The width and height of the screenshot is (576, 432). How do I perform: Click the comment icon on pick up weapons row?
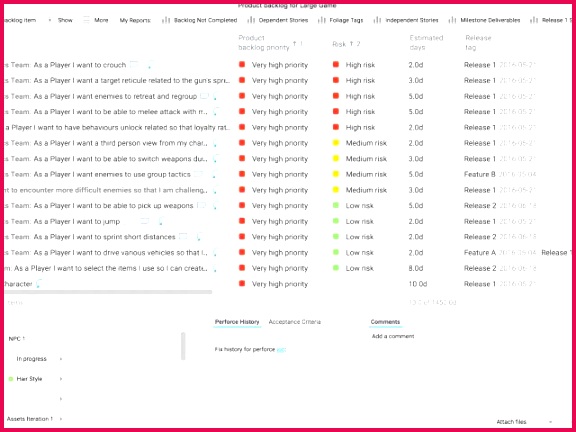201,205
